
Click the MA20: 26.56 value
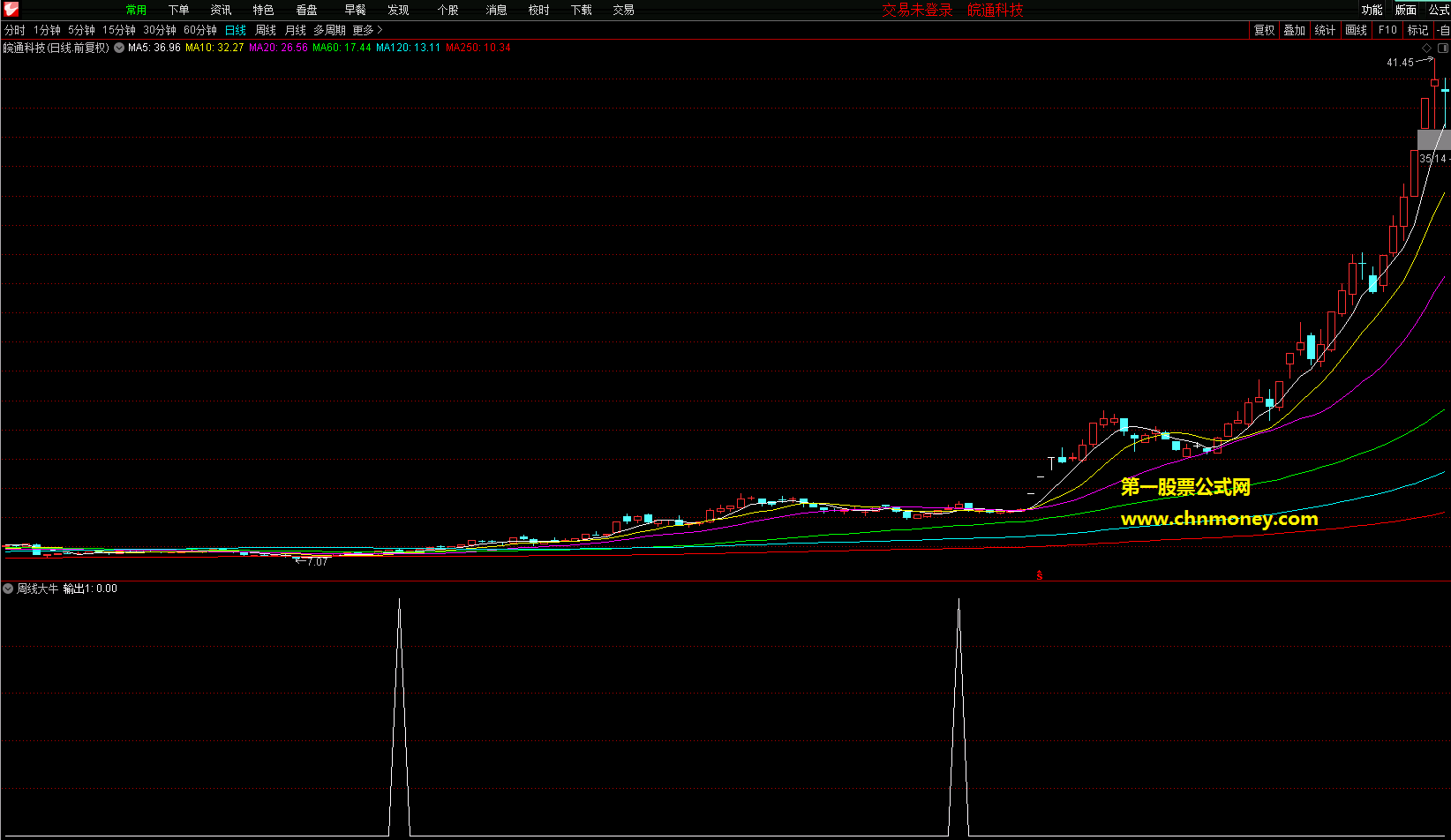(x=278, y=48)
